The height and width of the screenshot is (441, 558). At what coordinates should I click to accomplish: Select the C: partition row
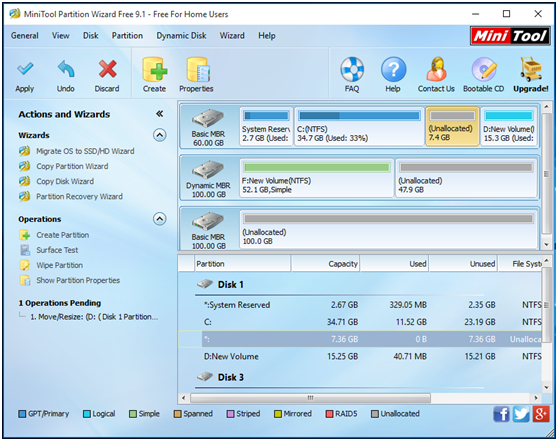point(360,322)
